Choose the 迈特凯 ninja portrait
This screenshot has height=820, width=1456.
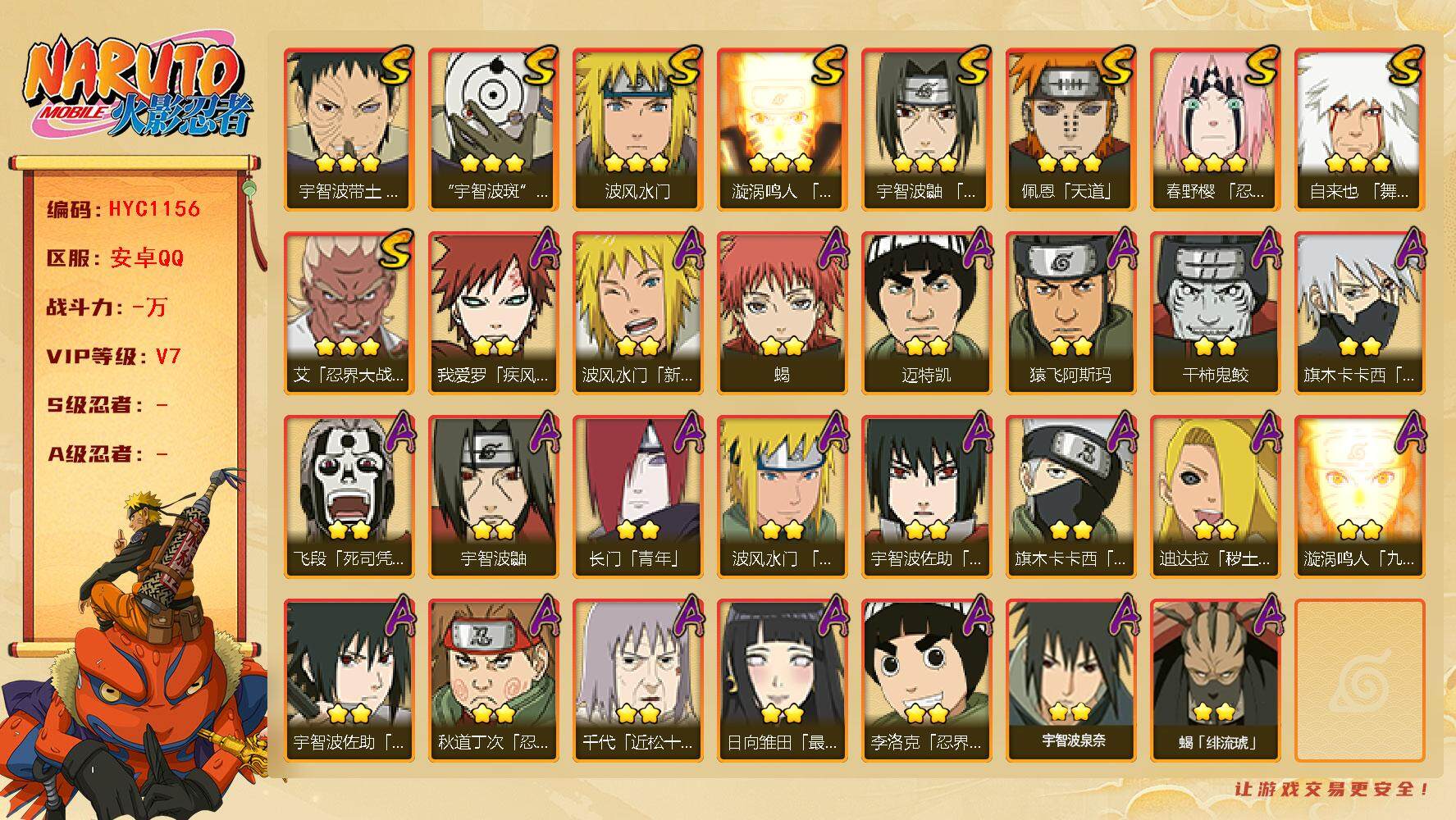coord(926,313)
